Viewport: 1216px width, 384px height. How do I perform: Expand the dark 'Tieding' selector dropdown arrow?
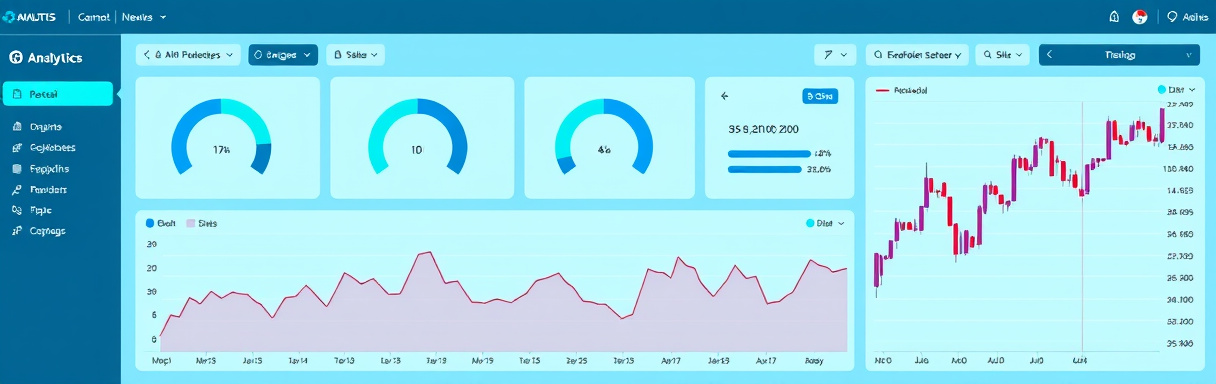click(1188, 55)
